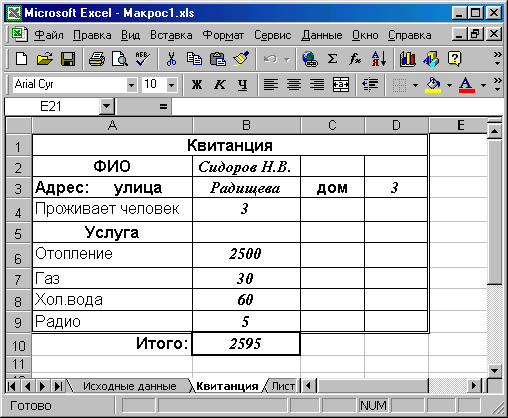Switch to Исходные данные sheet tab
The image size is (508, 418).
click(x=130, y=386)
